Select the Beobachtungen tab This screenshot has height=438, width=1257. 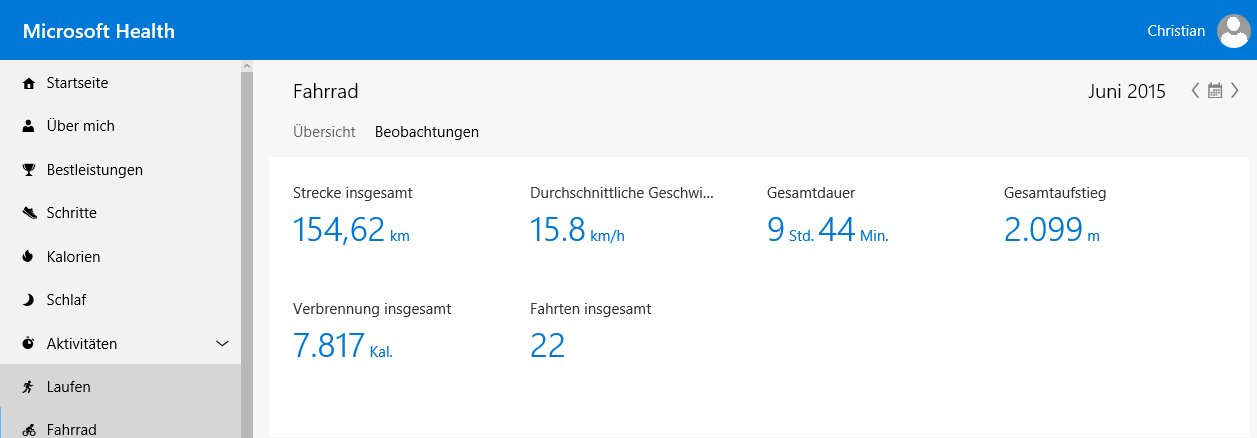click(x=426, y=131)
